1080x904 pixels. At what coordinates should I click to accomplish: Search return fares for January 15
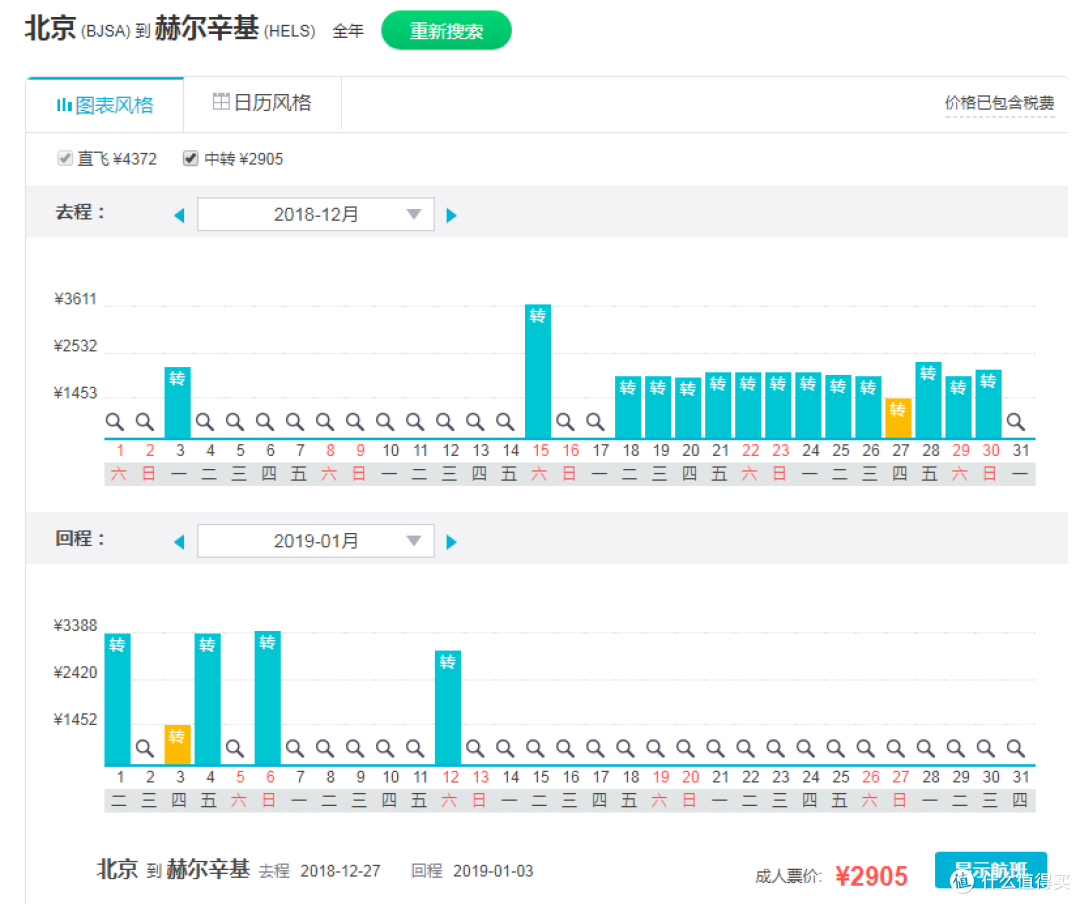(x=535, y=748)
